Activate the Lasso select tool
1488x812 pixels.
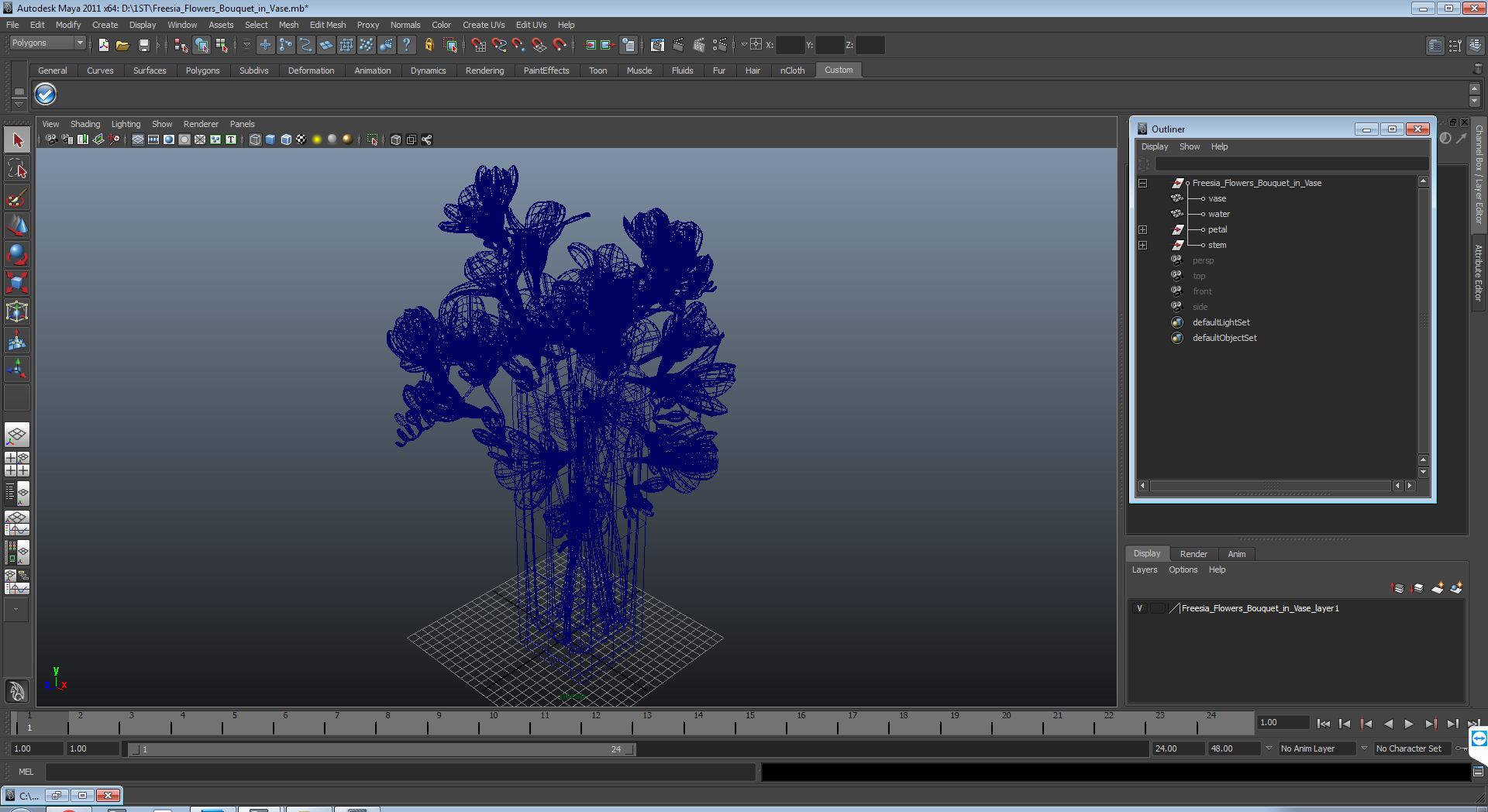[17, 168]
